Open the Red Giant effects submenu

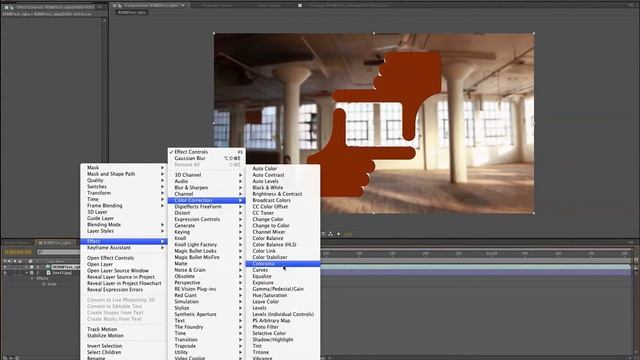tap(207, 295)
